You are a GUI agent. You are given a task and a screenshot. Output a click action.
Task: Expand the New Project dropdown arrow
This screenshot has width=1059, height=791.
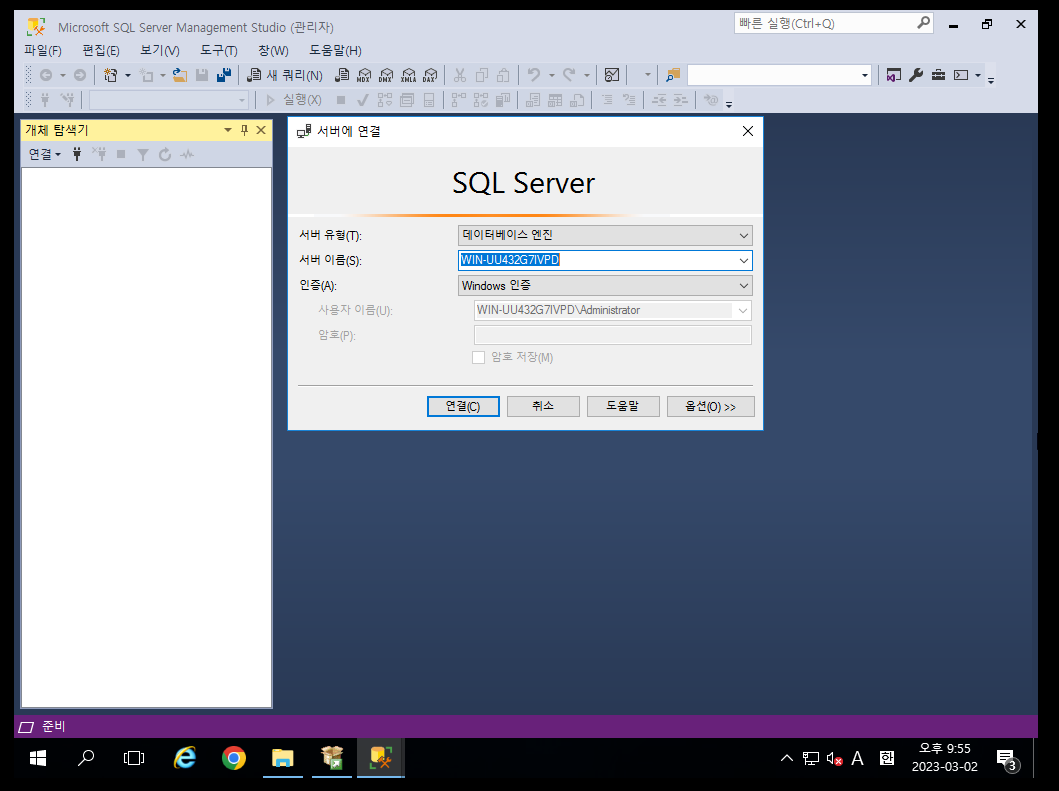[x=128, y=75]
